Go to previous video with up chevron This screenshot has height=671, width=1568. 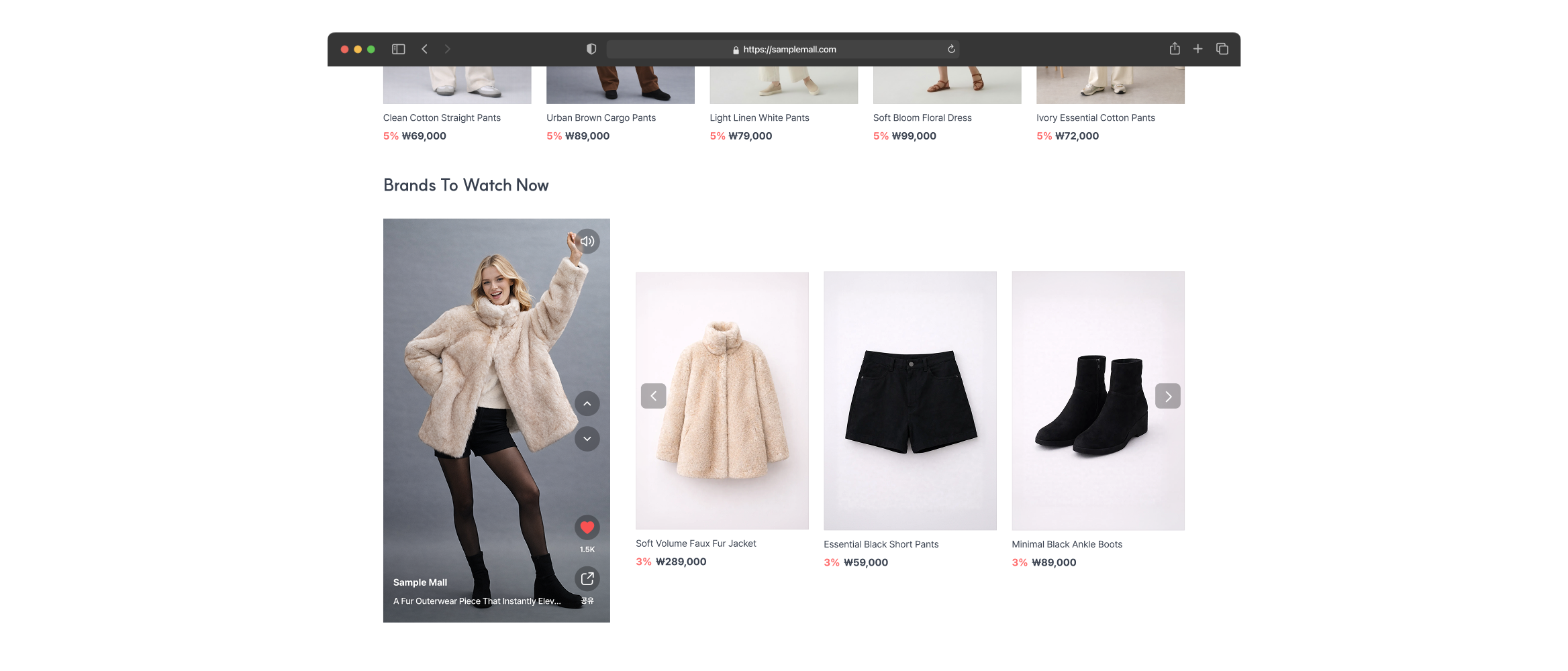point(587,404)
